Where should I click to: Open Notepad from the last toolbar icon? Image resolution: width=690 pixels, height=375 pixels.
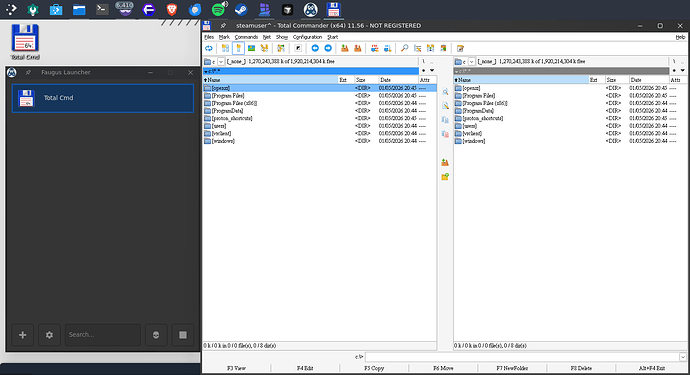460,48
